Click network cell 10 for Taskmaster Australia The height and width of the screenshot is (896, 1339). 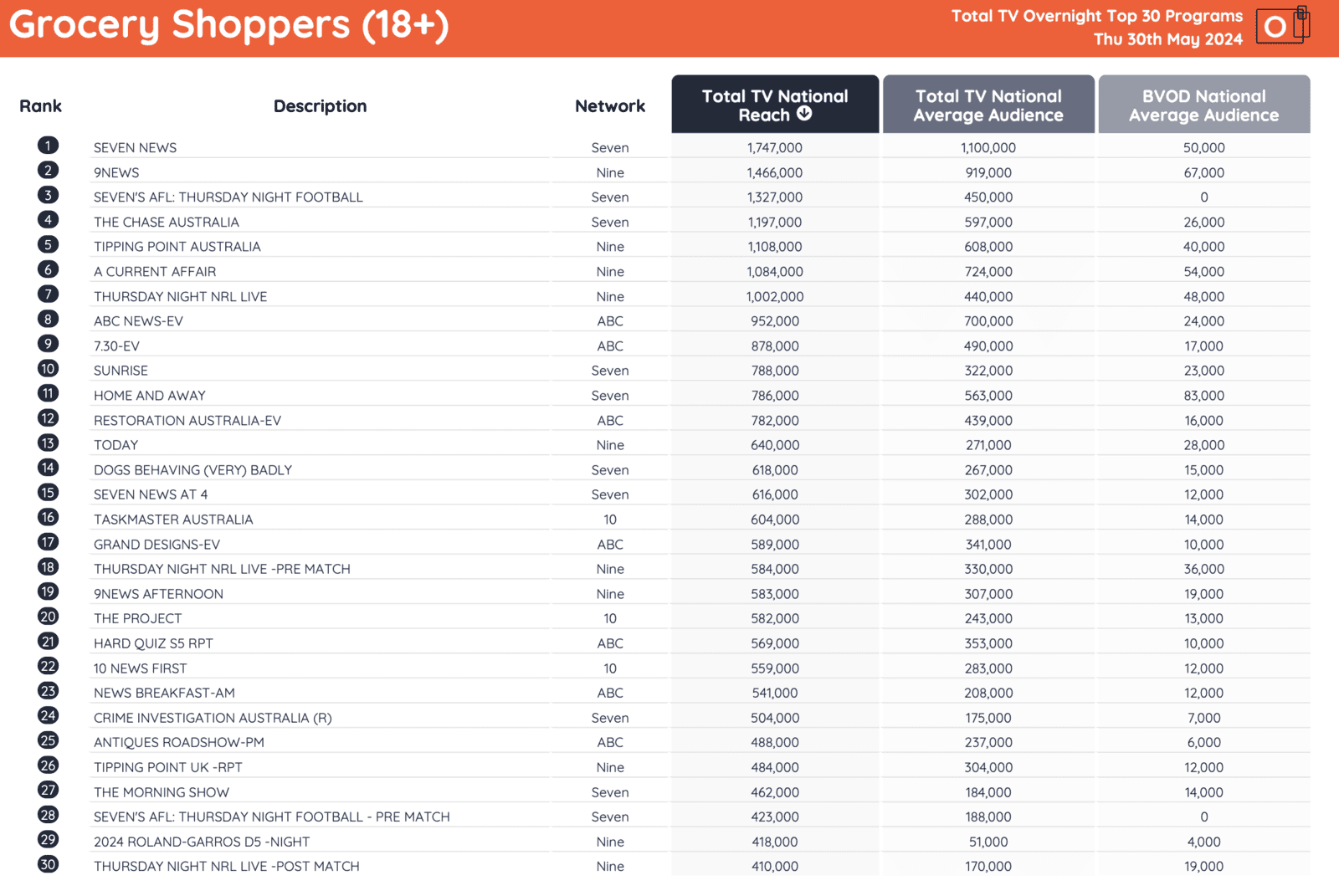[x=610, y=520]
